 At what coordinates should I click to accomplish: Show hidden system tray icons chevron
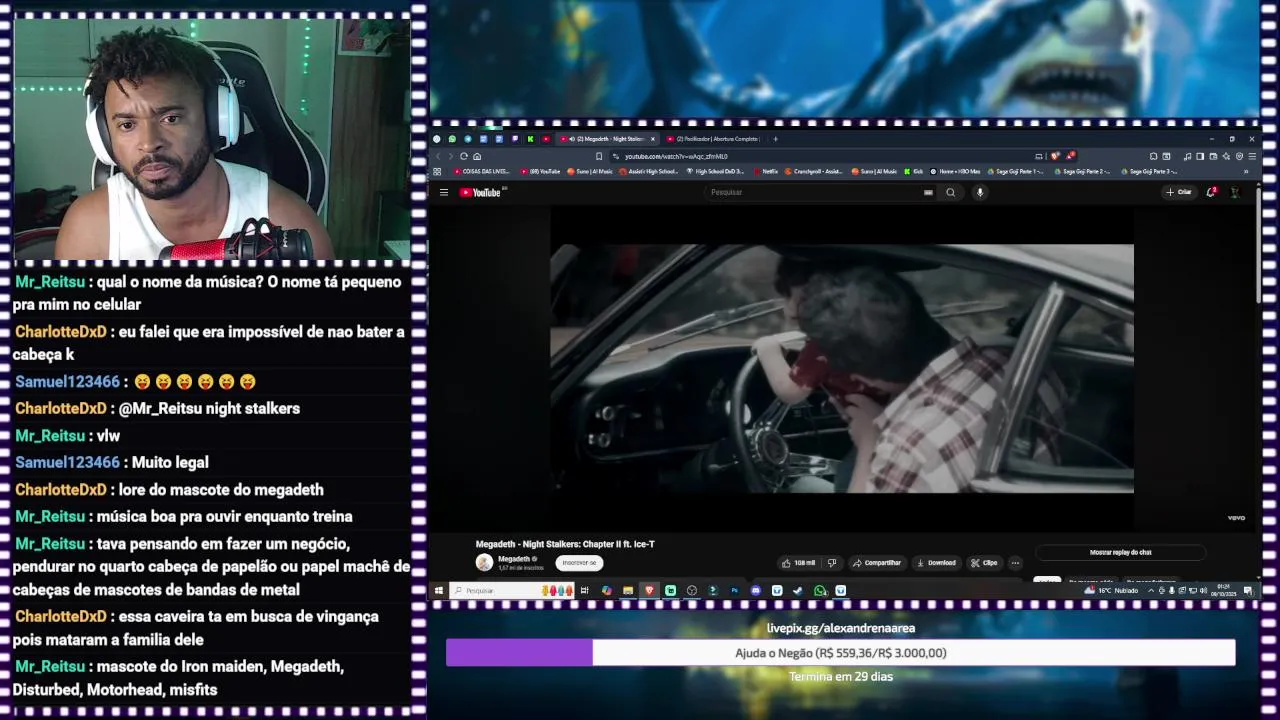[1150, 590]
